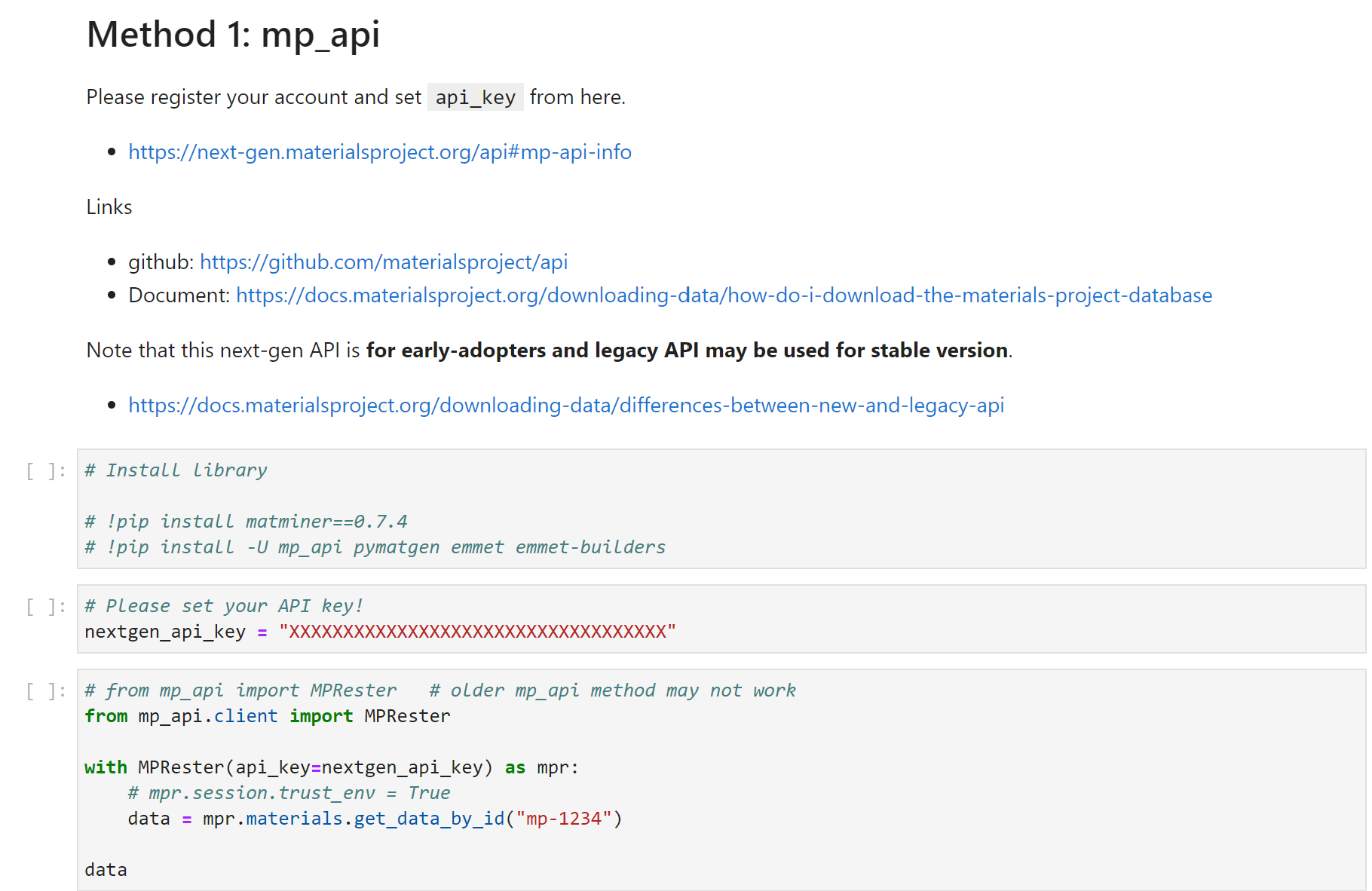Click the "from mp_api.client import MPRester" line
This screenshot has width=1372, height=891.
[x=267, y=716]
